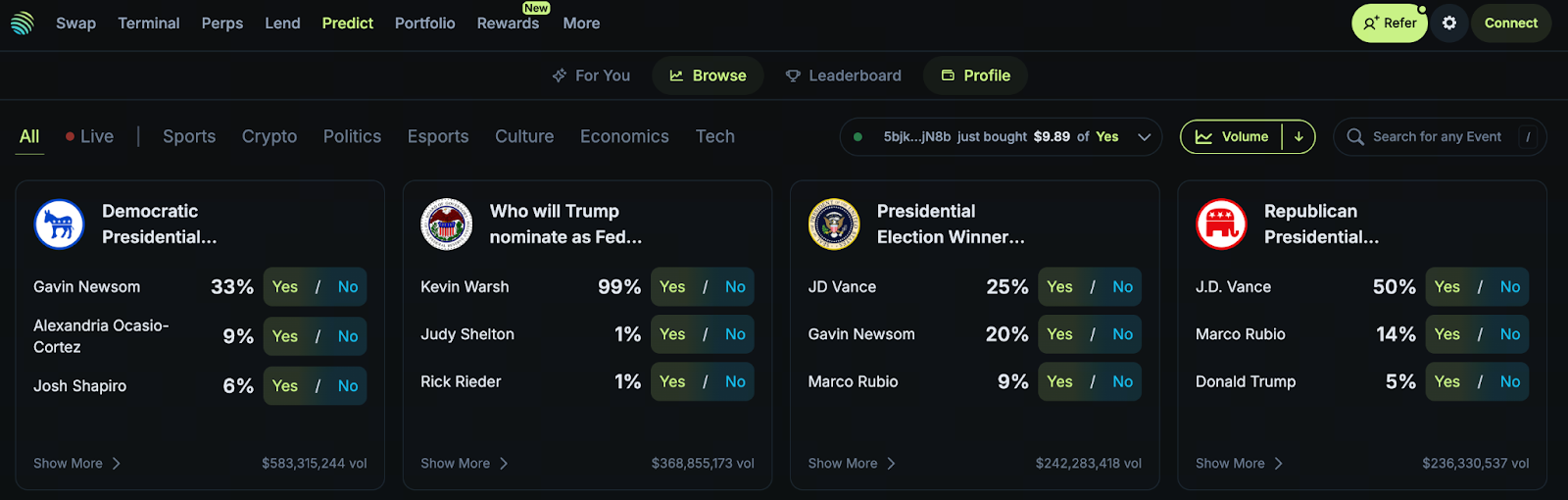Expand Show More on Republican Presidential card
Viewport: 1568px width, 500px height.
click(x=1239, y=464)
